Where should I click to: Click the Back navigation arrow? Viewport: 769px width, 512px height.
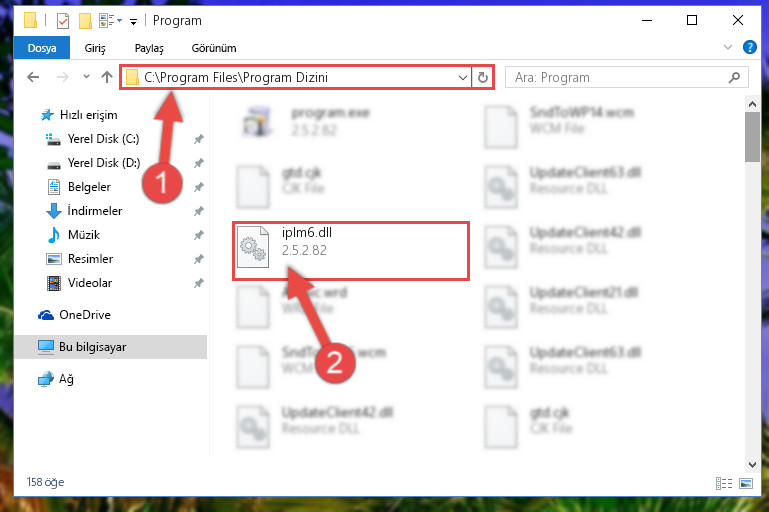click(33, 77)
